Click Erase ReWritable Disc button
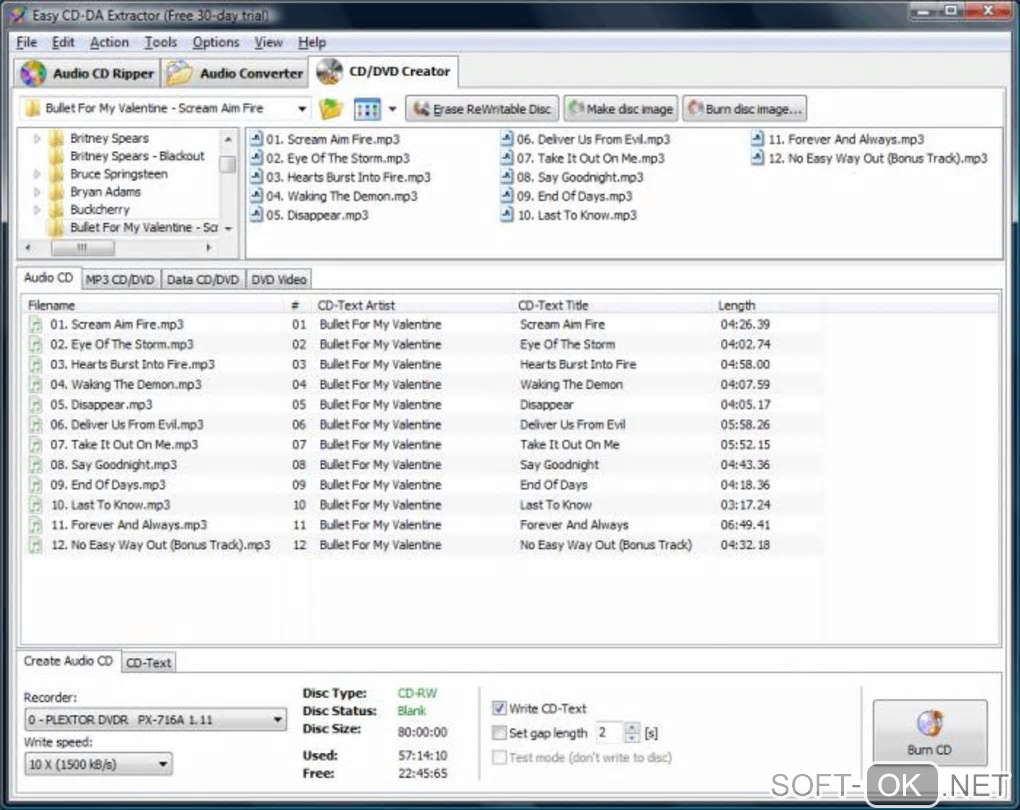Screen dimensions: 1020x810 tap(482, 109)
